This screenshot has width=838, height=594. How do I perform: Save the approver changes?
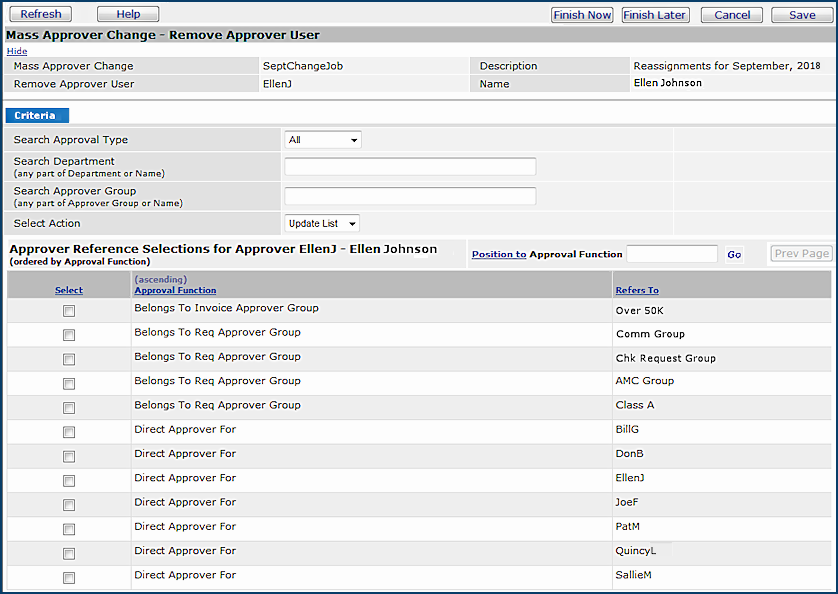point(802,15)
